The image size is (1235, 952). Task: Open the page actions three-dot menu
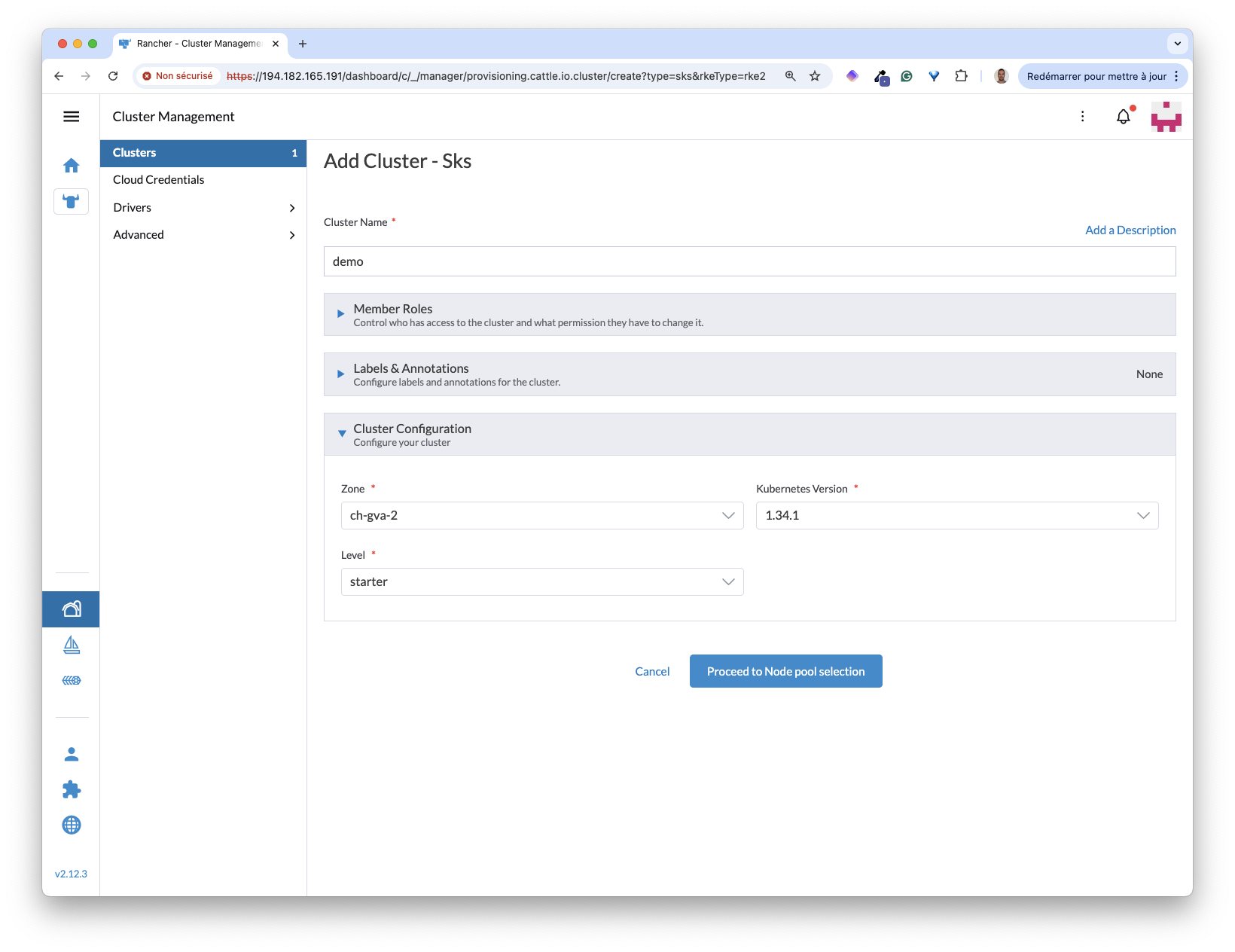coord(1083,117)
